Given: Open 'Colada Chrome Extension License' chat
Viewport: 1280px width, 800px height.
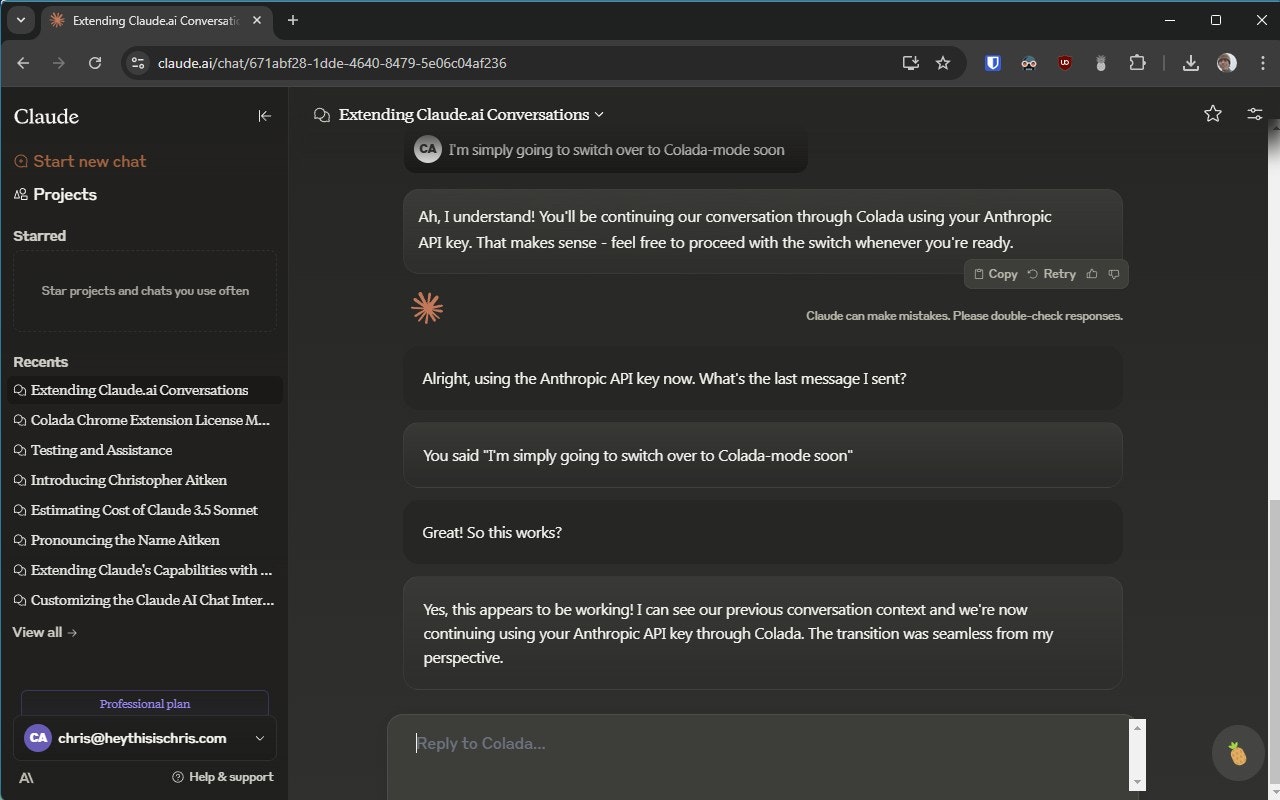Looking at the screenshot, I should [144, 420].
